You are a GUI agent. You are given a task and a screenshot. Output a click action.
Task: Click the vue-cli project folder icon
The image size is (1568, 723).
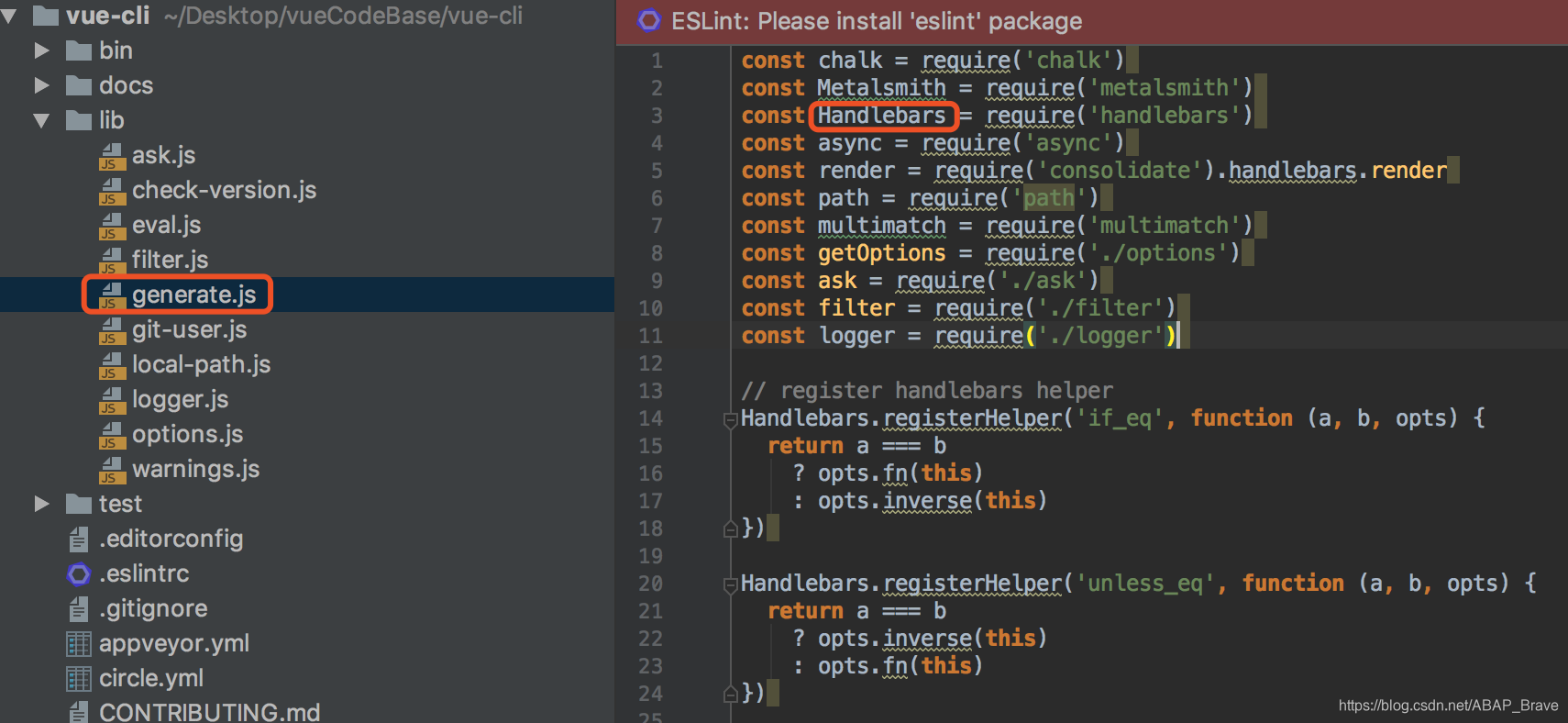pyautogui.click(x=46, y=16)
